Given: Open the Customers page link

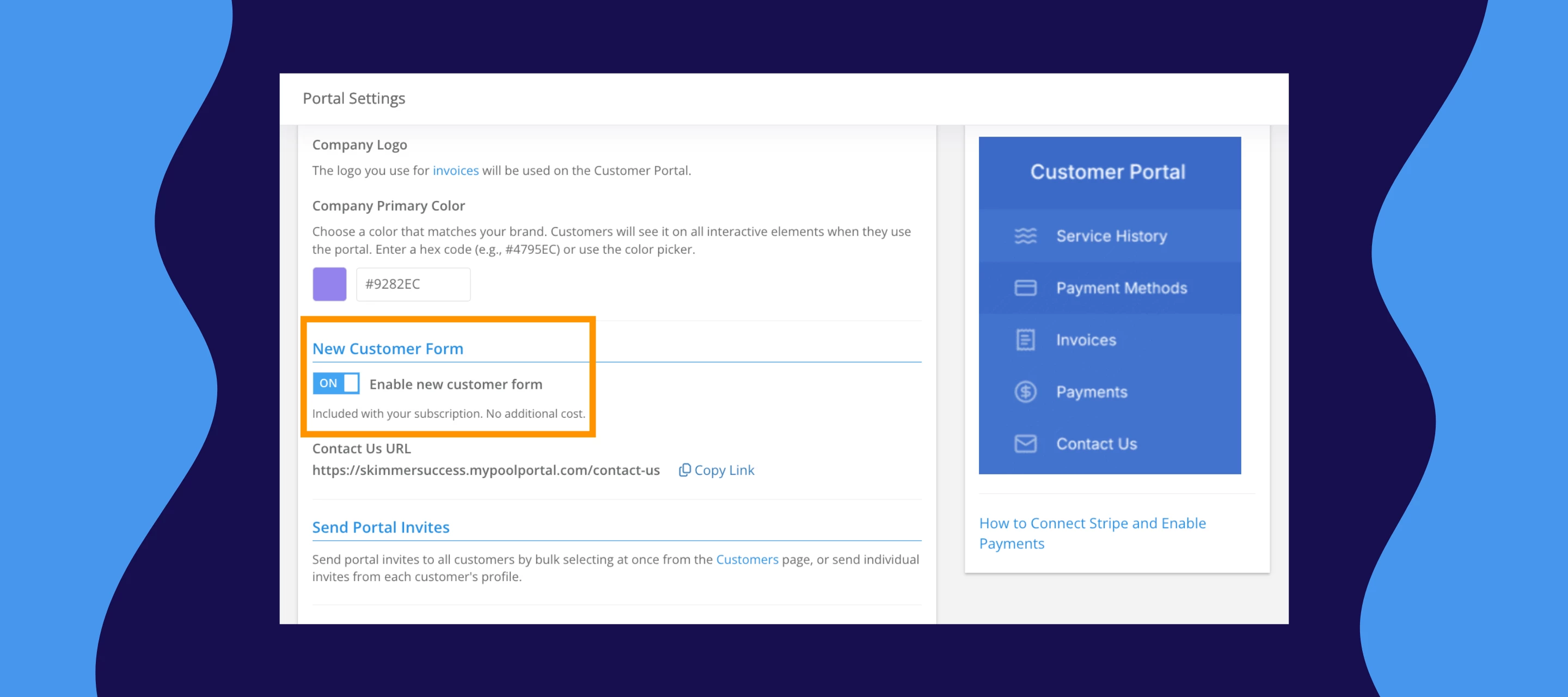Looking at the screenshot, I should (746, 559).
